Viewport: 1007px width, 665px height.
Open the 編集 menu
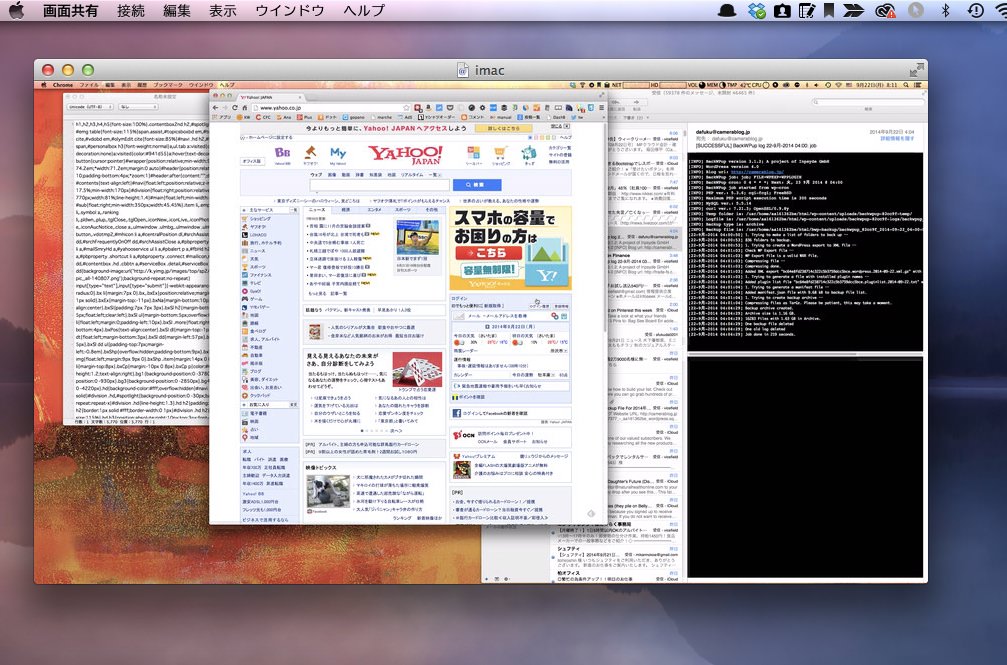pyautogui.click(x=177, y=10)
